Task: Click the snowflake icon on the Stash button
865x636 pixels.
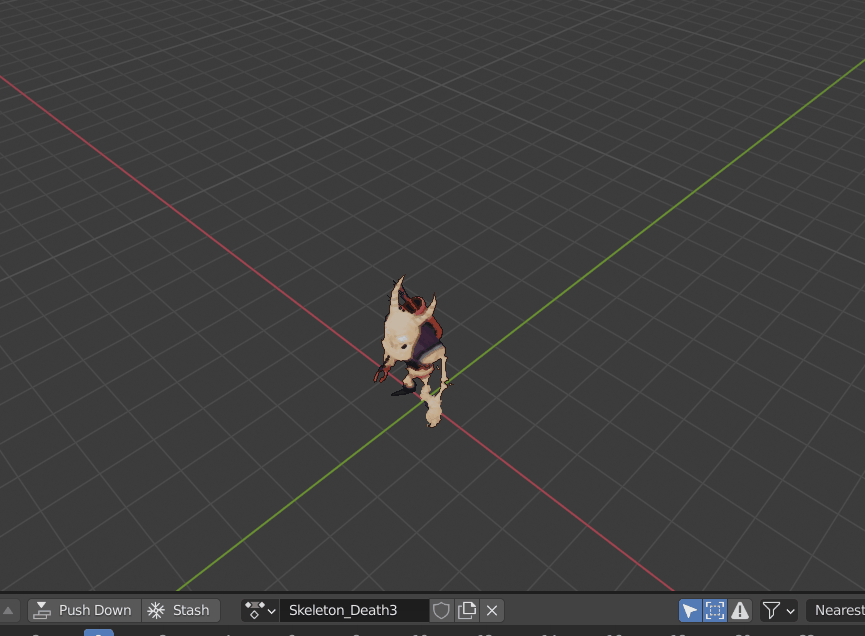Action: pyautogui.click(x=155, y=610)
